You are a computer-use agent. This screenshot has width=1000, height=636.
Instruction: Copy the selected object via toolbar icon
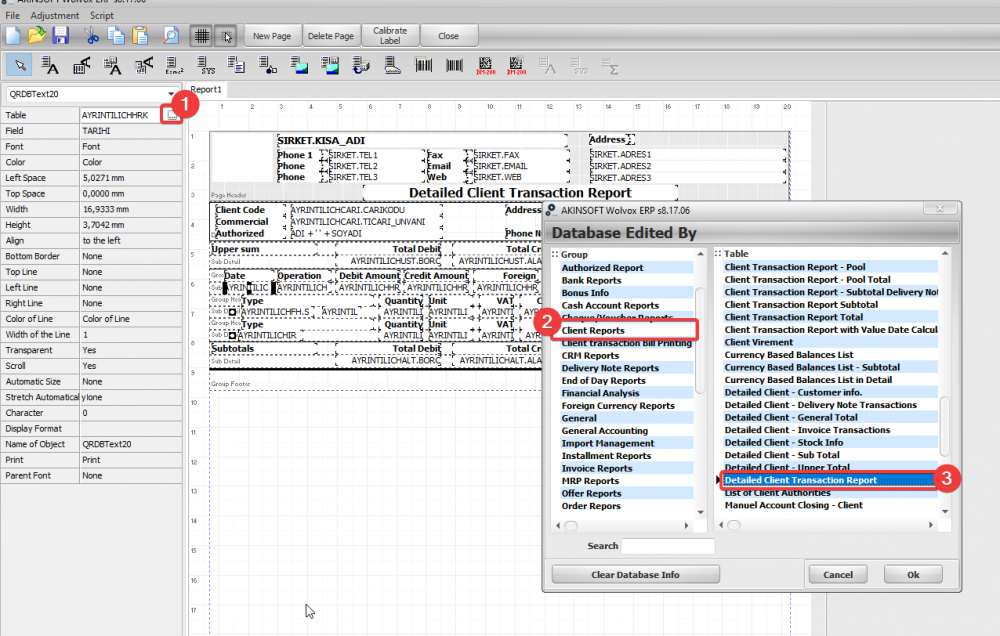tap(115, 36)
